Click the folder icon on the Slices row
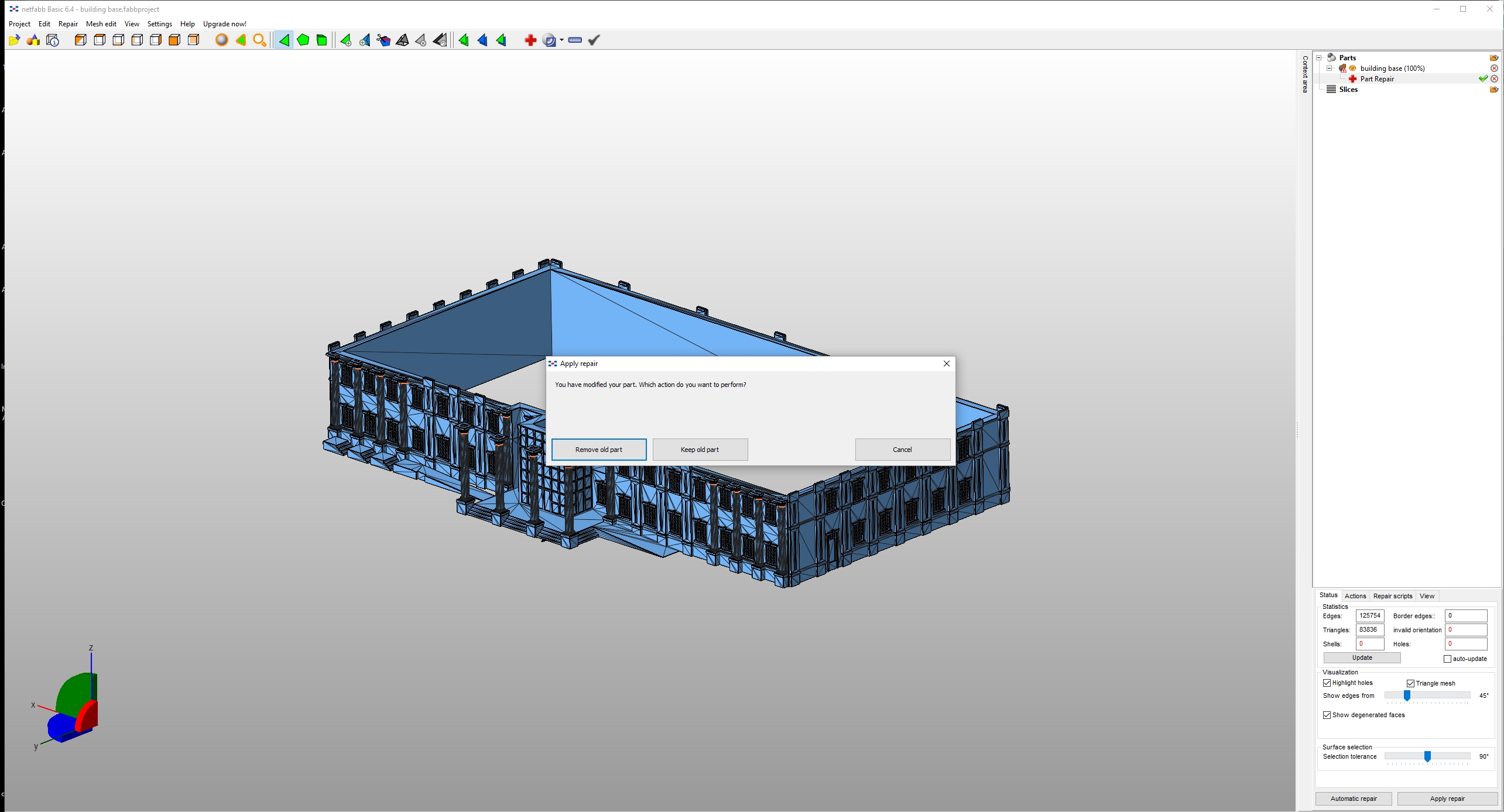 click(x=1493, y=90)
